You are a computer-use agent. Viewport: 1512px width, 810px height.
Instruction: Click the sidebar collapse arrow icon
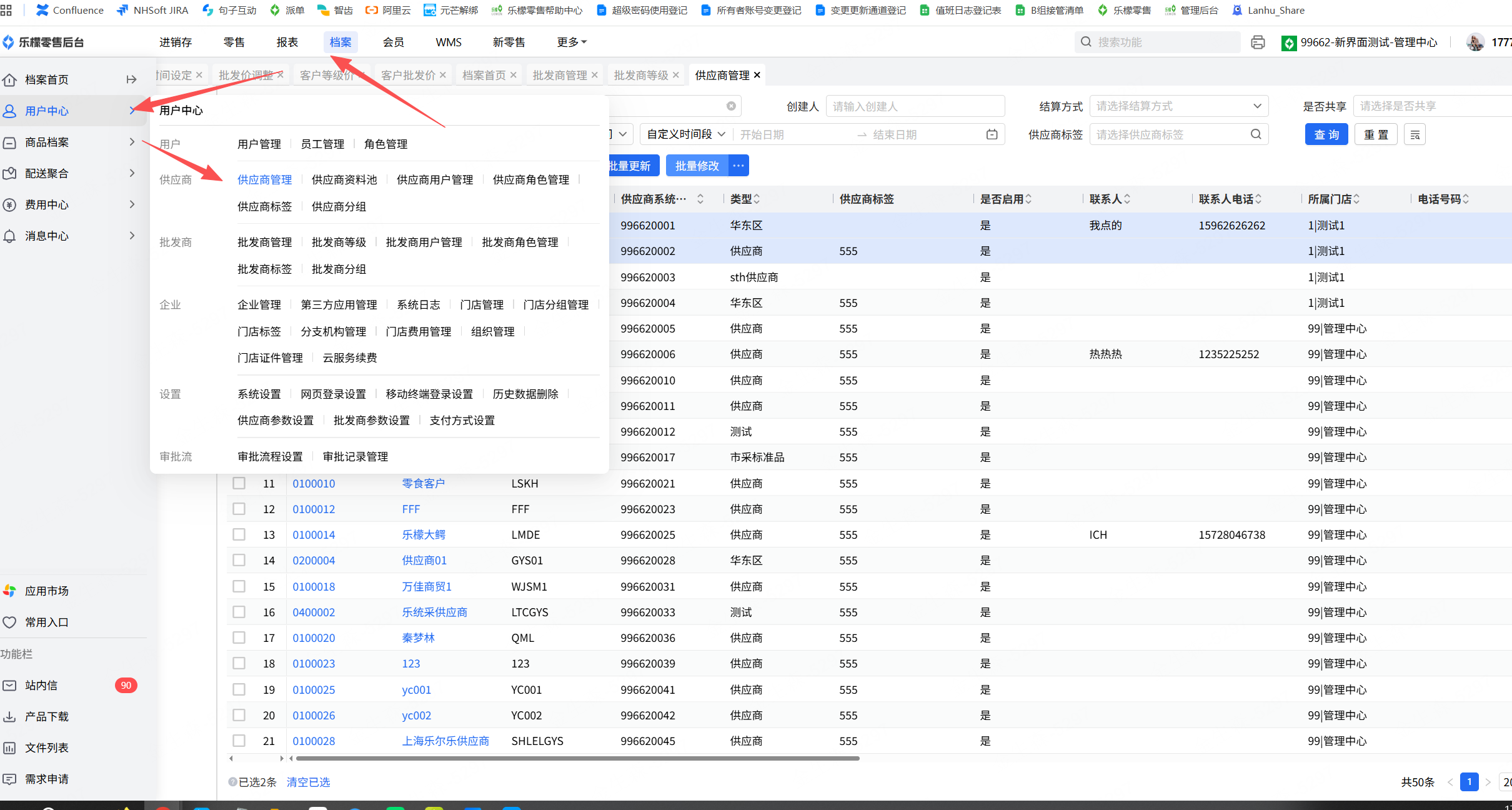[x=131, y=79]
